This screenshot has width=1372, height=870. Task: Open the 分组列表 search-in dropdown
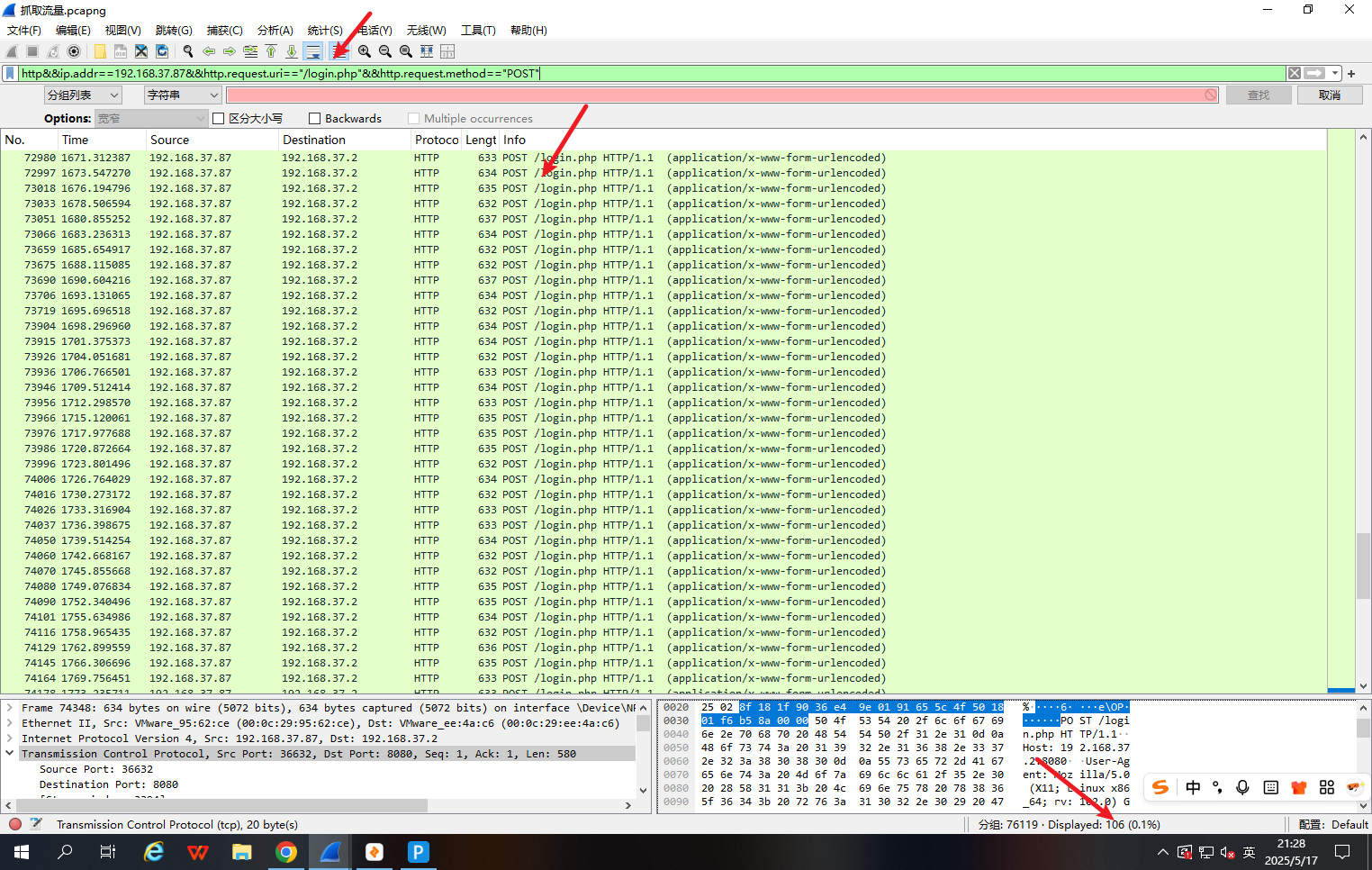tap(83, 95)
